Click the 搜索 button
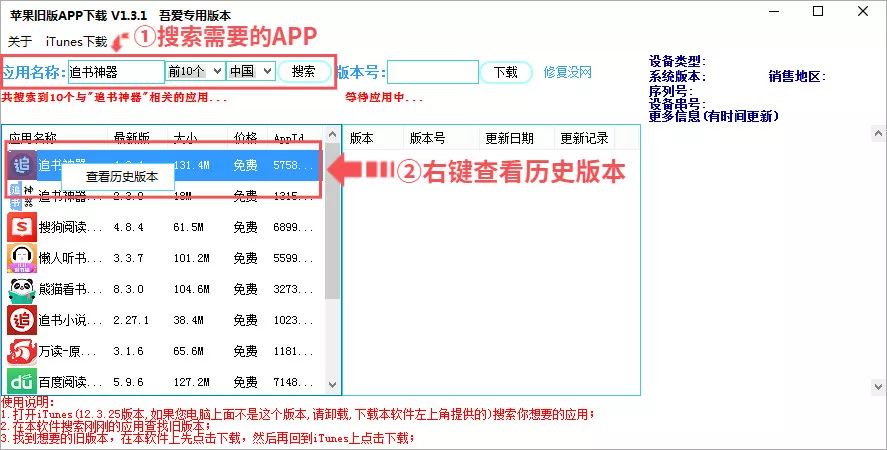887x450 pixels. [304, 71]
